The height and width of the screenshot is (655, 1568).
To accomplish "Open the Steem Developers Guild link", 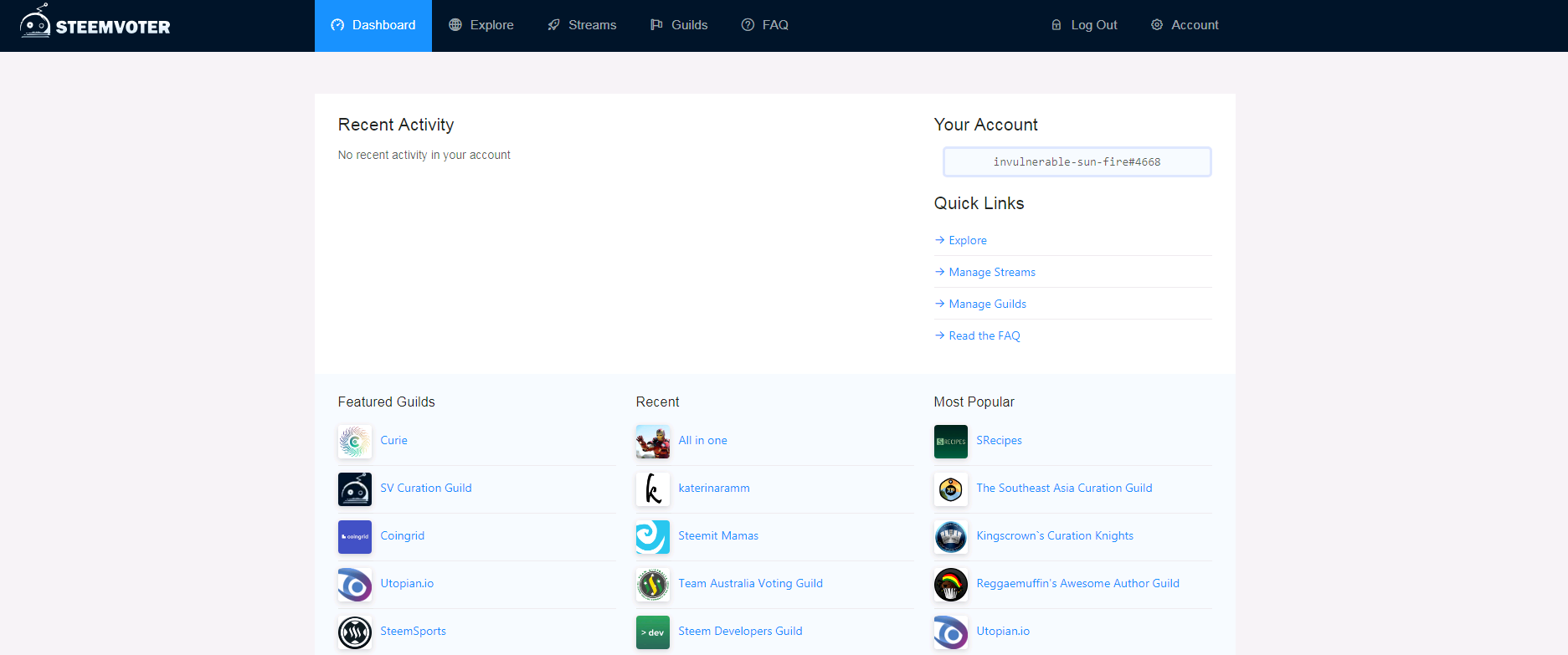I will tap(741, 631).
